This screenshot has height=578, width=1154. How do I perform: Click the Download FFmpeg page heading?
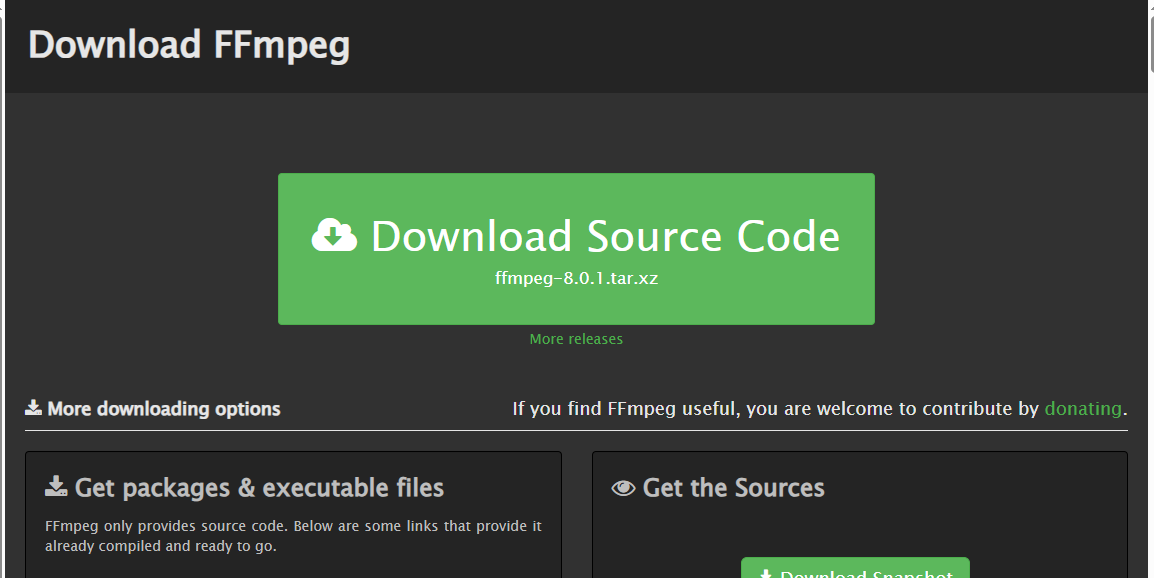189,45
